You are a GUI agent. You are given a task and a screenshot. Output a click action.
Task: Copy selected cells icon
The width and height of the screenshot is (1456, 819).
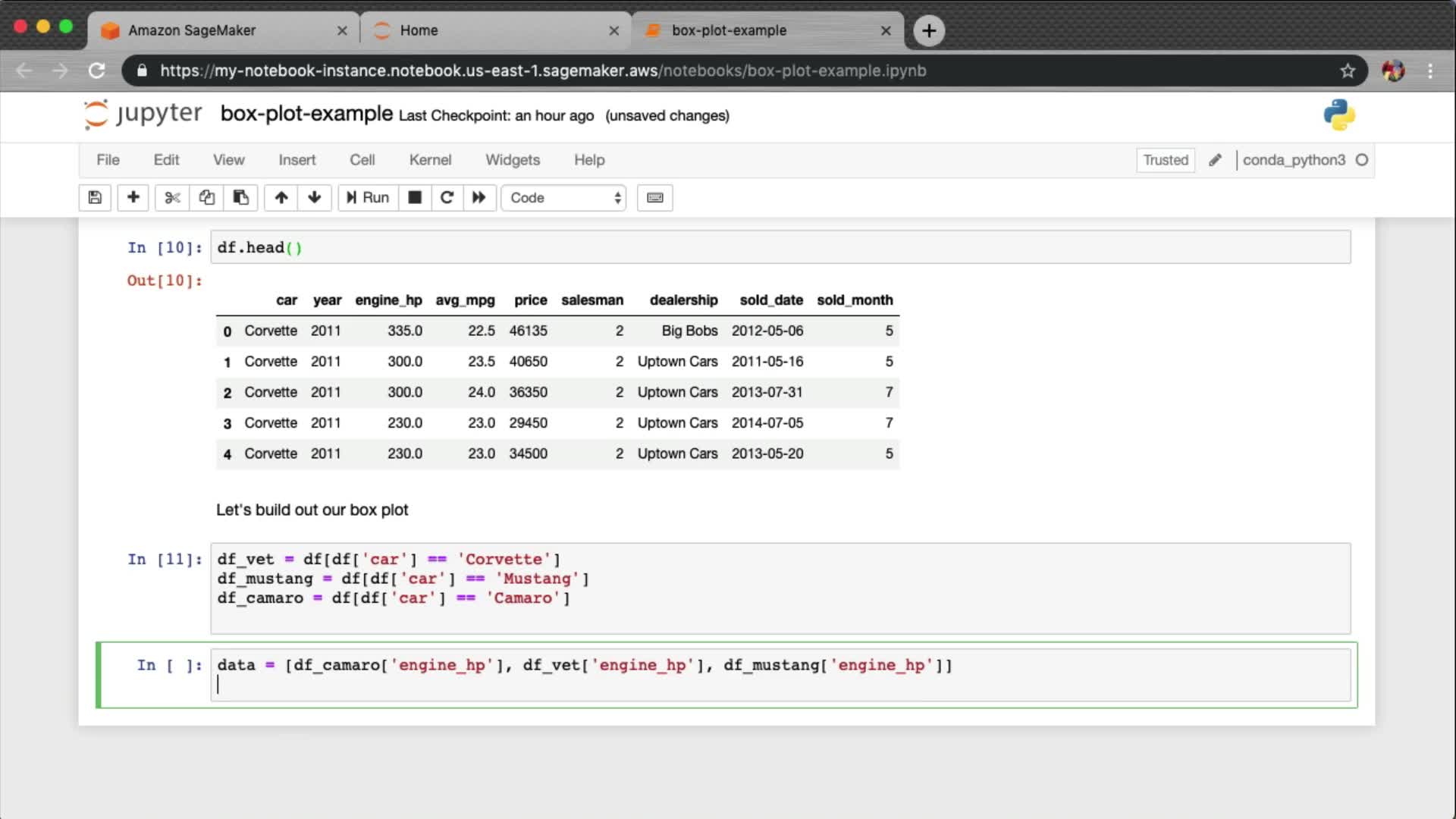tap(206, 198)
